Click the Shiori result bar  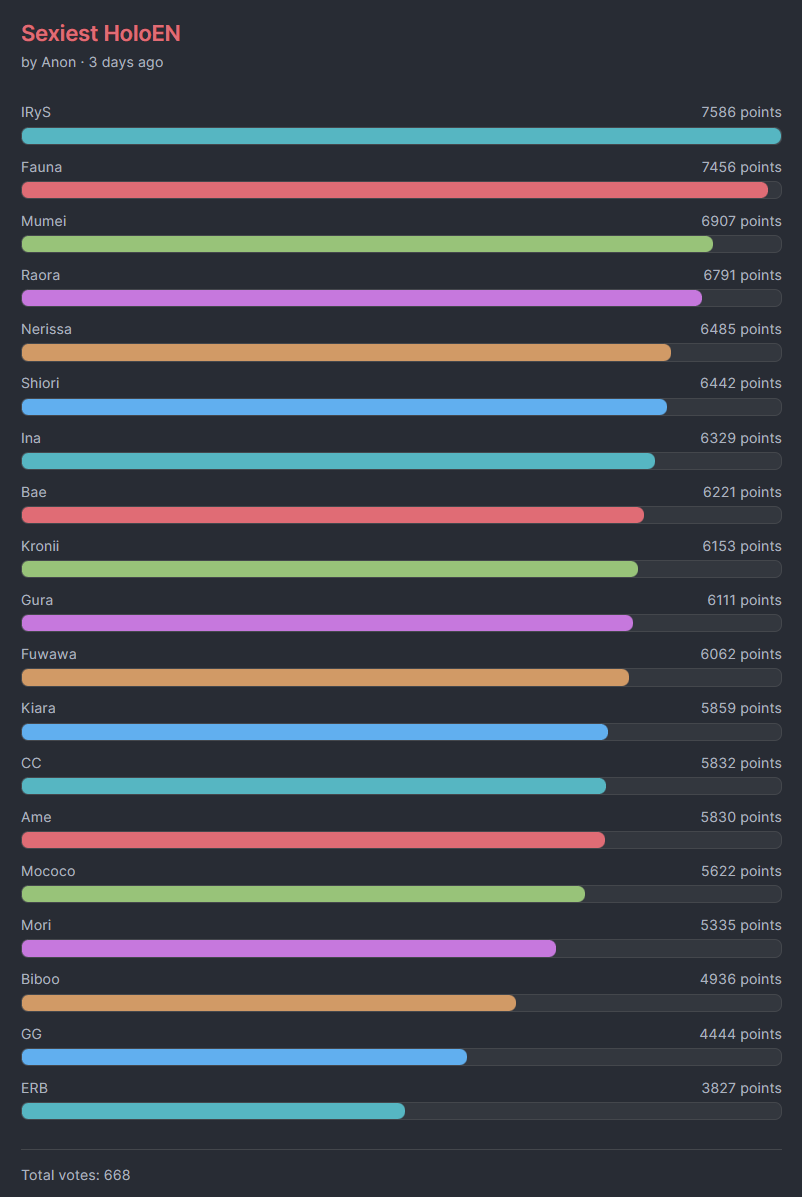coord(401,407)
